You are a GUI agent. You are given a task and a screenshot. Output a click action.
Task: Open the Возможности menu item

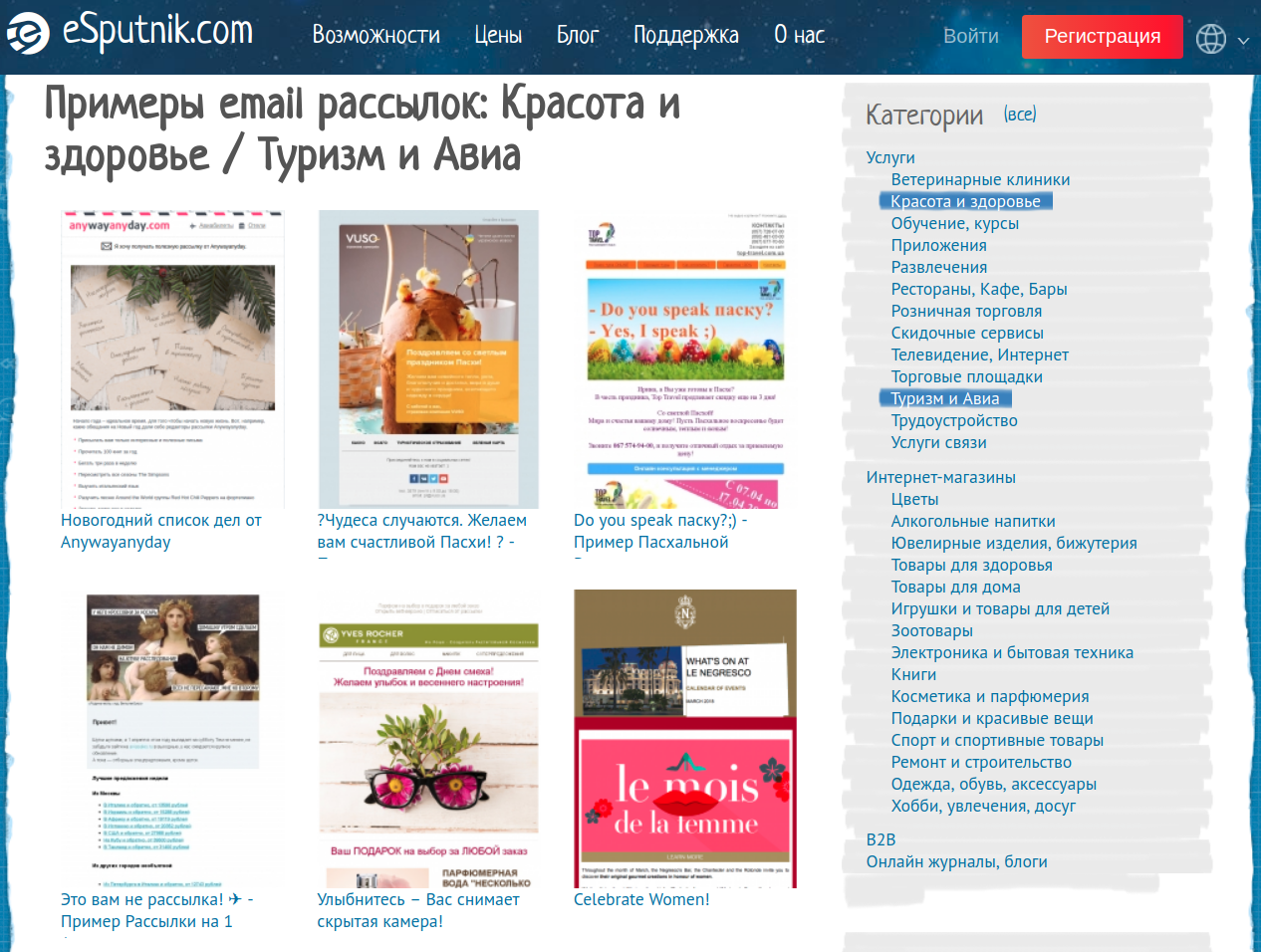coord(376,35)
